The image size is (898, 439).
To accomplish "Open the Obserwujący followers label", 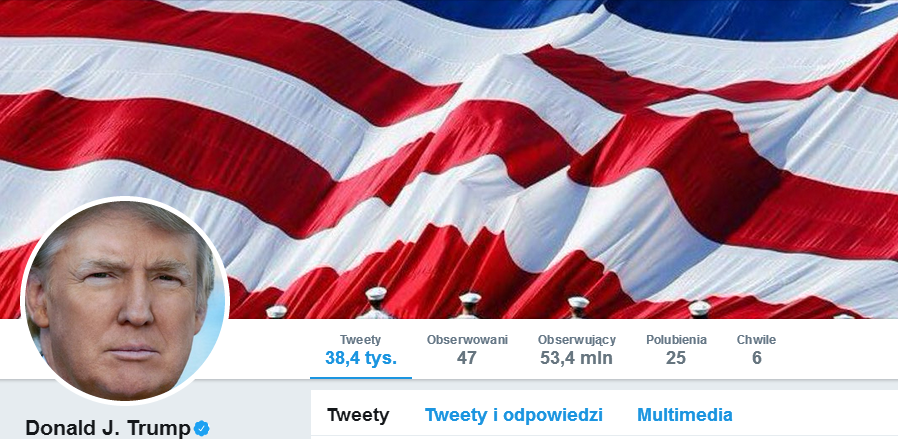I will pos(577,340).
